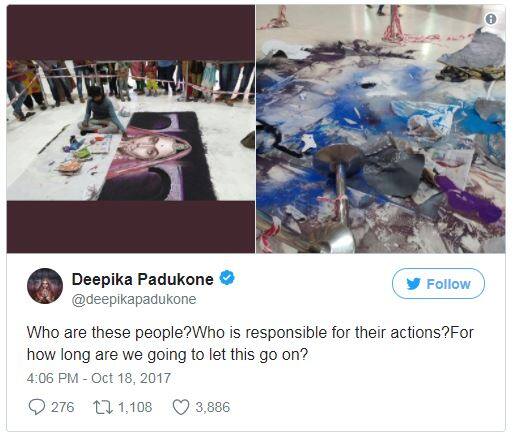
Task: Click the dark bar above the left photo
Action: coord(131,32)
